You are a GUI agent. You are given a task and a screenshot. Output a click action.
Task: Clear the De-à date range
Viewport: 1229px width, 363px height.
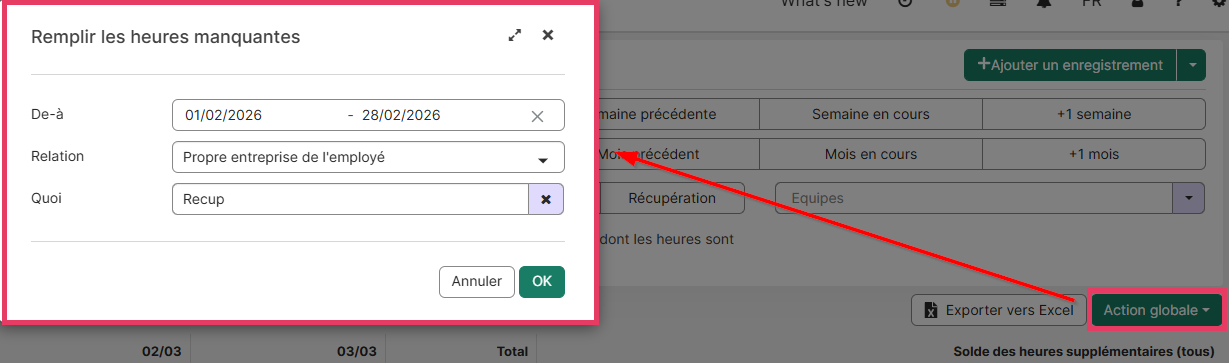coord(537,116)
